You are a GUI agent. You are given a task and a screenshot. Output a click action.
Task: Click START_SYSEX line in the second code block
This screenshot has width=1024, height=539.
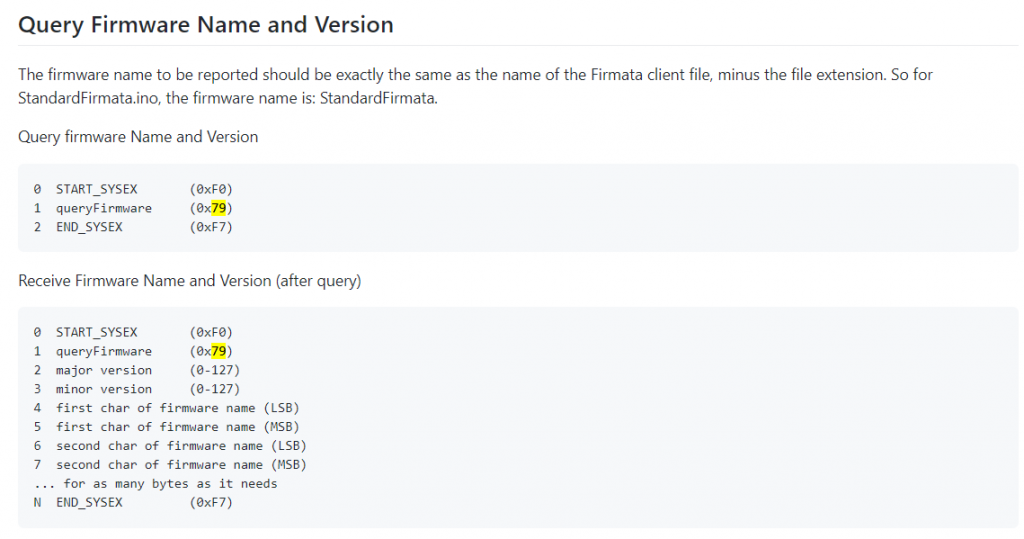(97, 332)
